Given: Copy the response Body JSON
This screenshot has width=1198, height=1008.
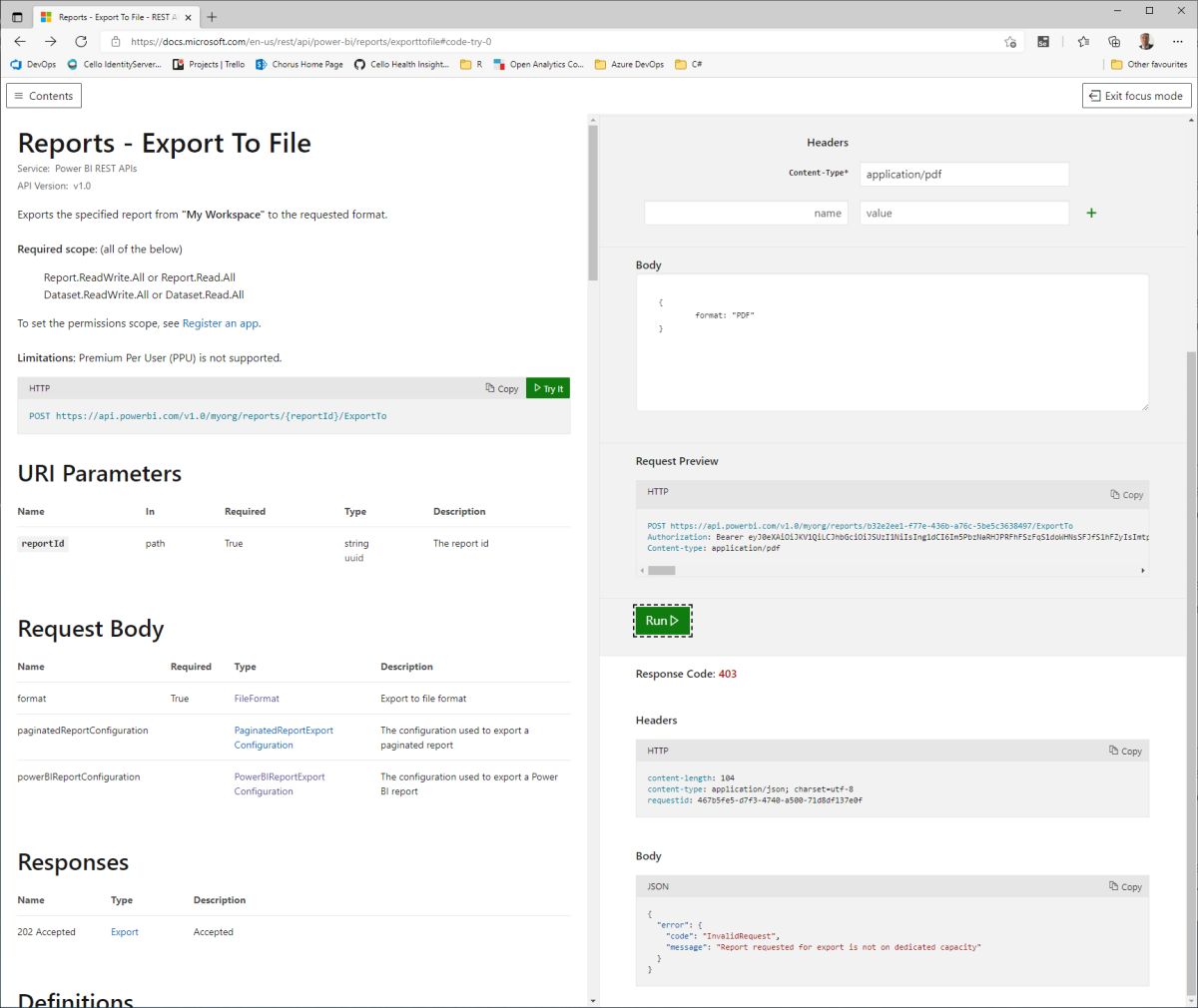Looking at the screenshot, I should tap(1126, 886).
